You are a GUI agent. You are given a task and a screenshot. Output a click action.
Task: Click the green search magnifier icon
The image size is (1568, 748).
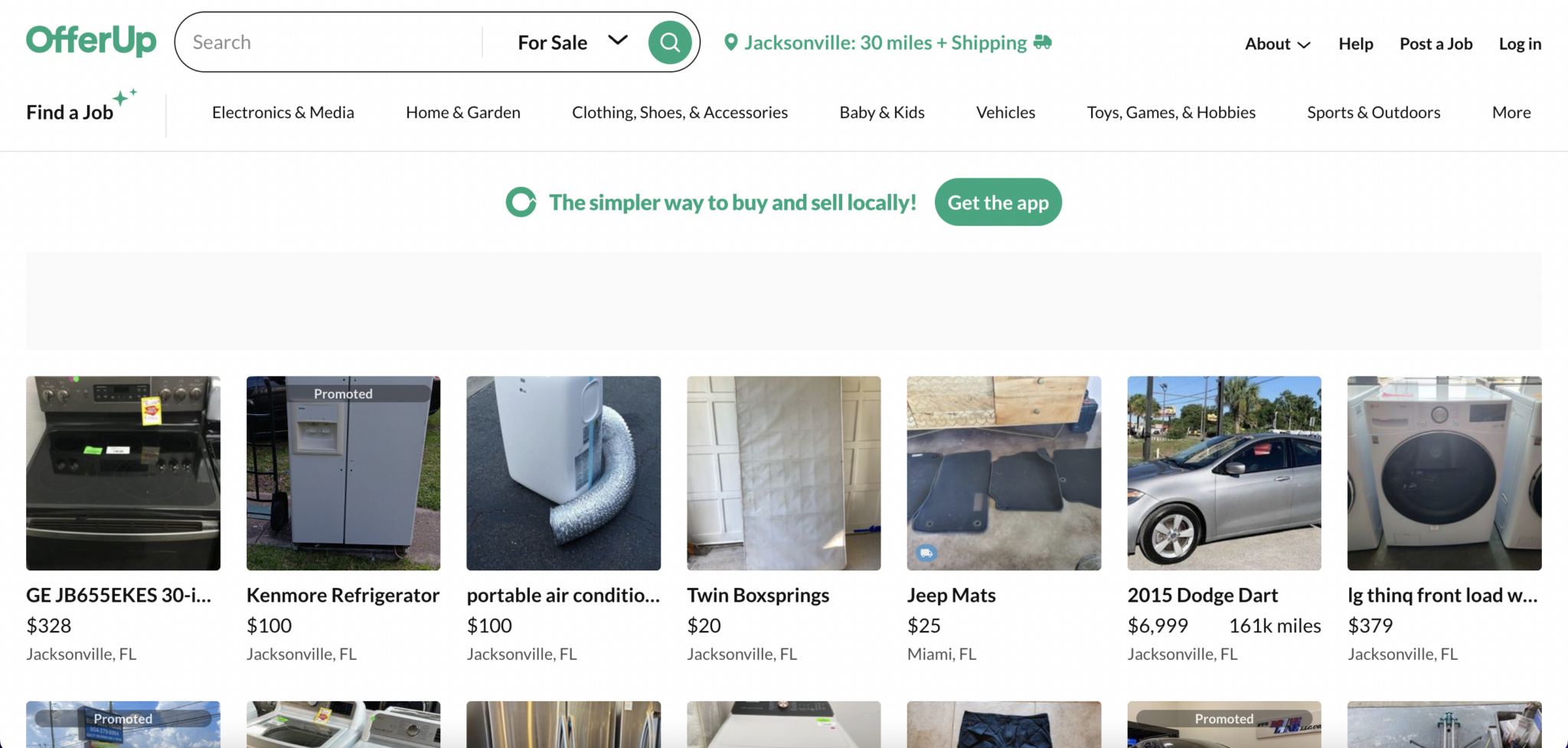pos(668,41)
